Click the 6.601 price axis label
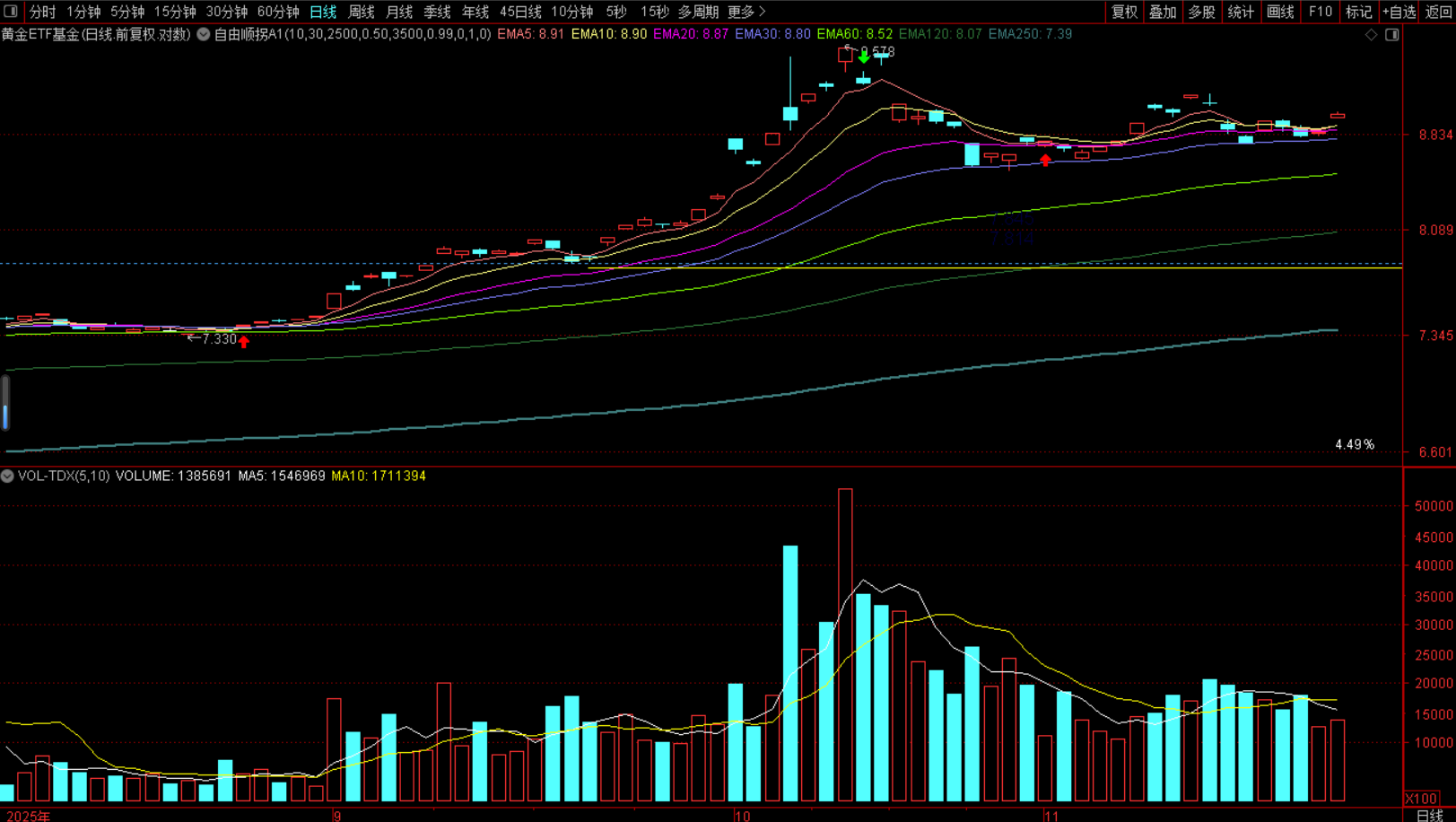The image size is (1456, 822). (x=1435, y=451)
